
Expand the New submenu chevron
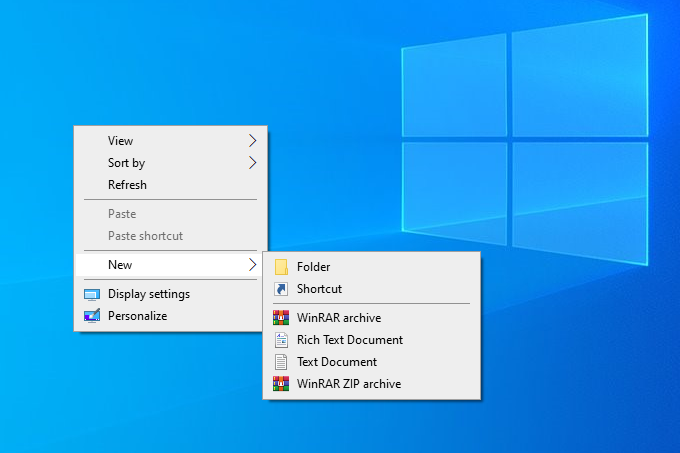coord(252,264)
